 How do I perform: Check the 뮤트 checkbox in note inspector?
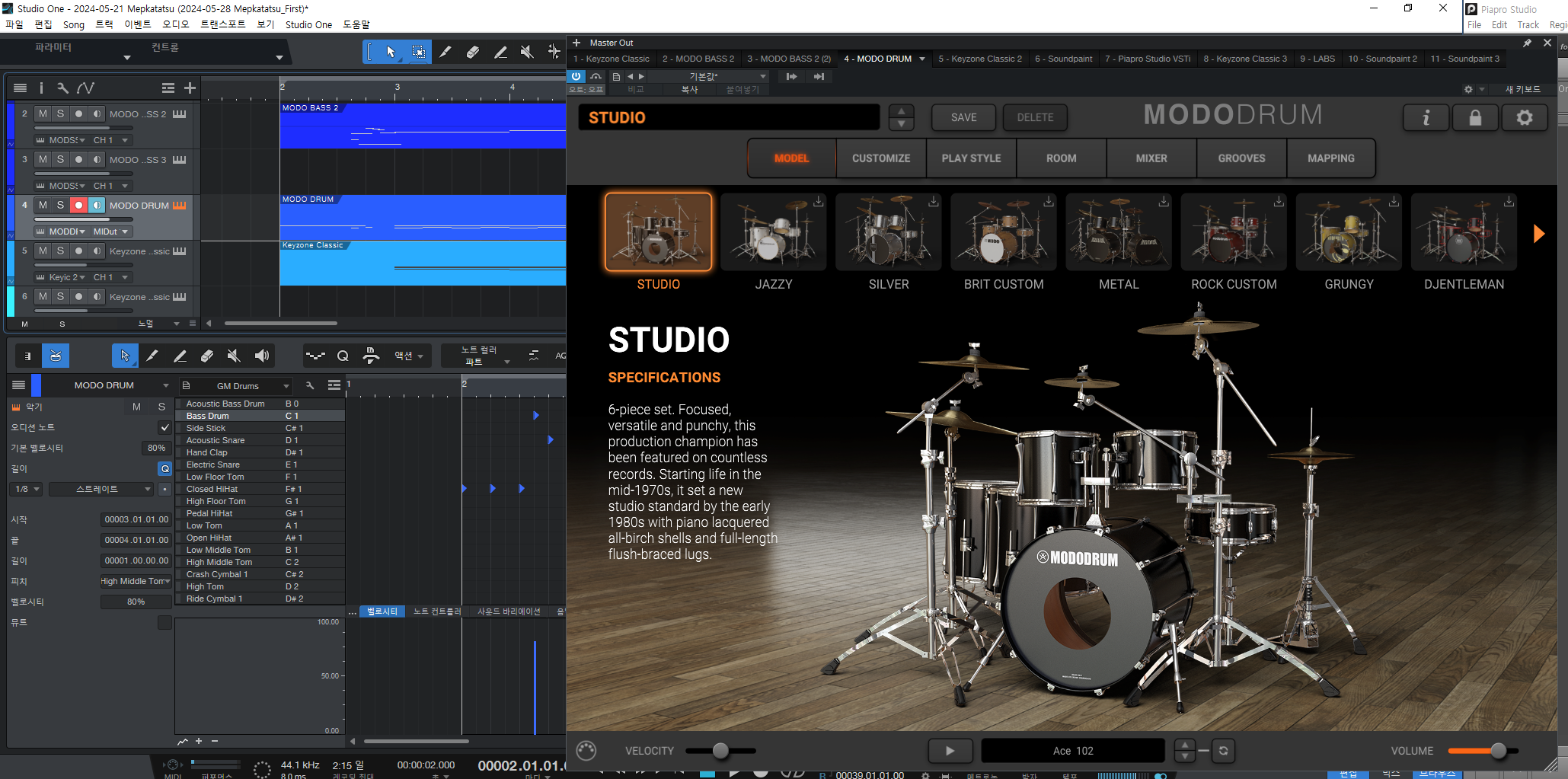pos(164,623)
